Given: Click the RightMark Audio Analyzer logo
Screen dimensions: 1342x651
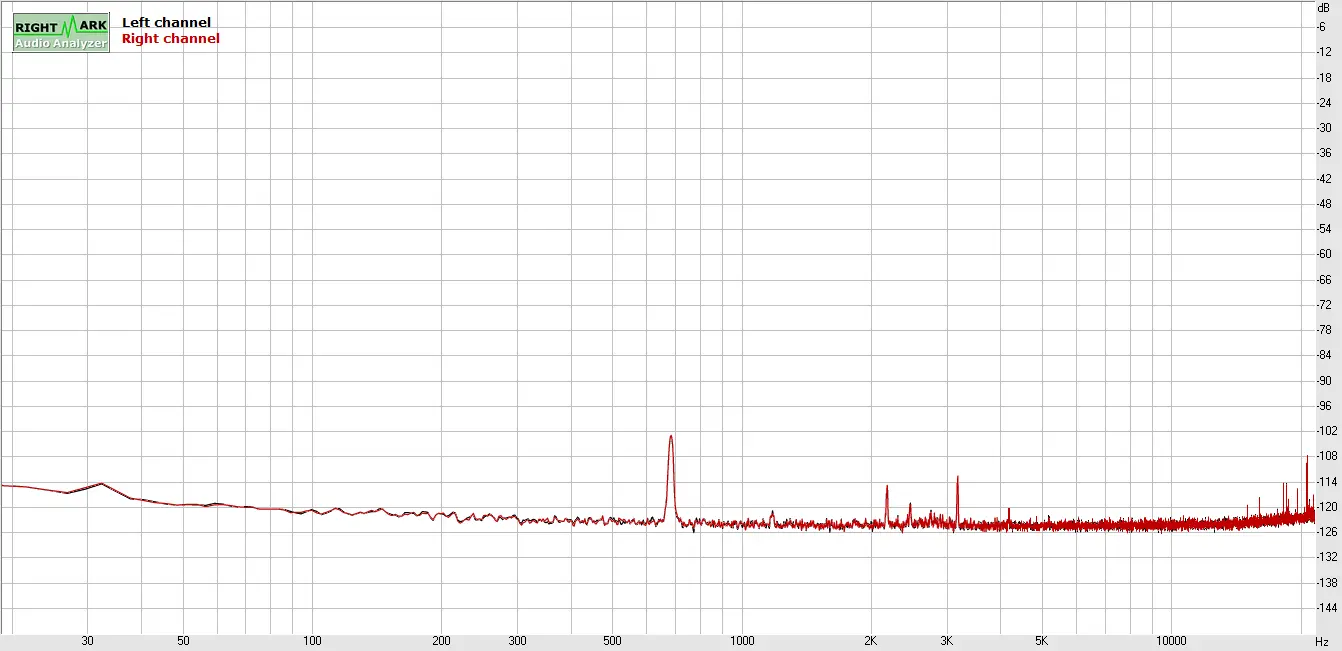Looking at the screenshot, I should tap(60, 33).
